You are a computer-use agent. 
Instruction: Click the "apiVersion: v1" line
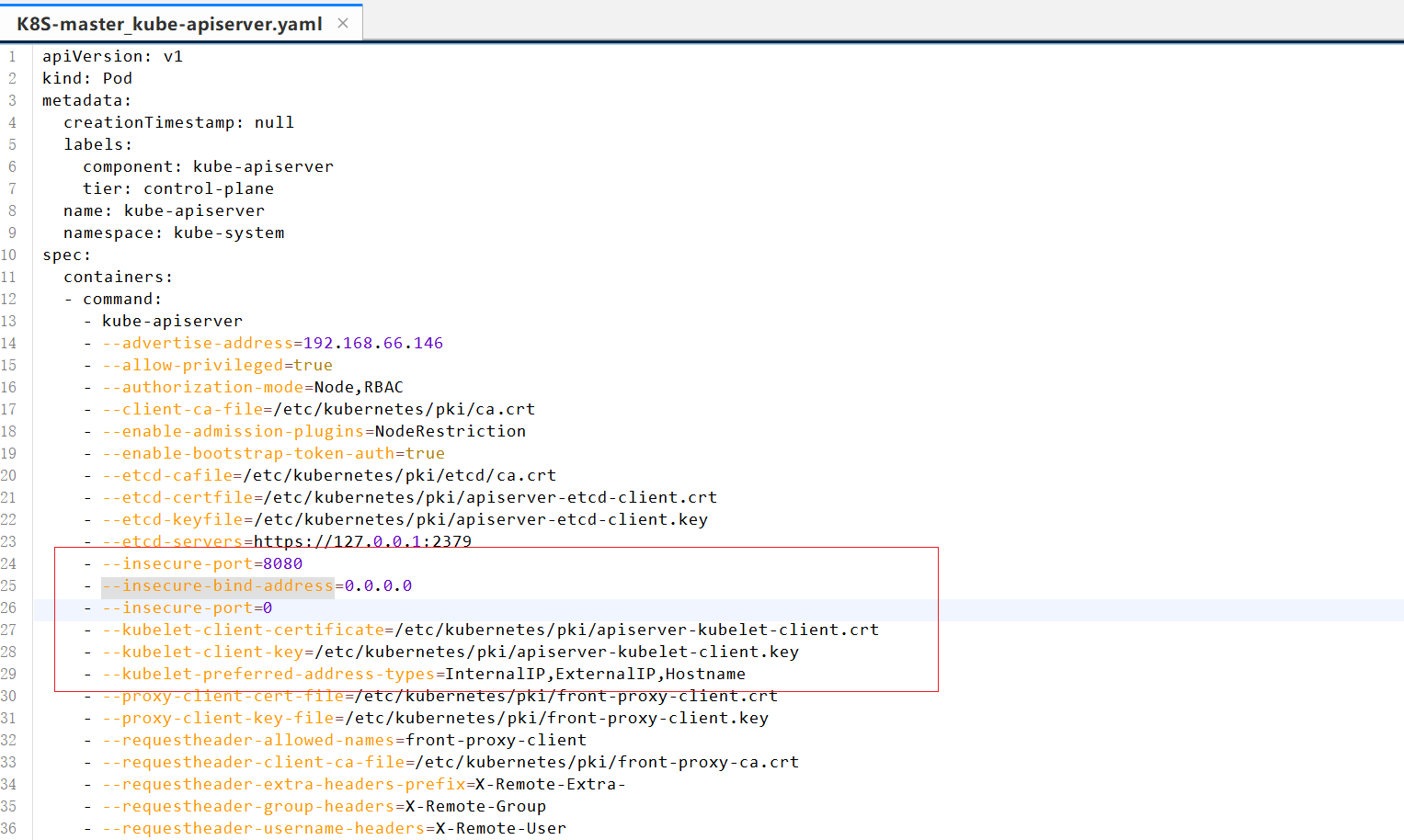click(x=112, y=56)
